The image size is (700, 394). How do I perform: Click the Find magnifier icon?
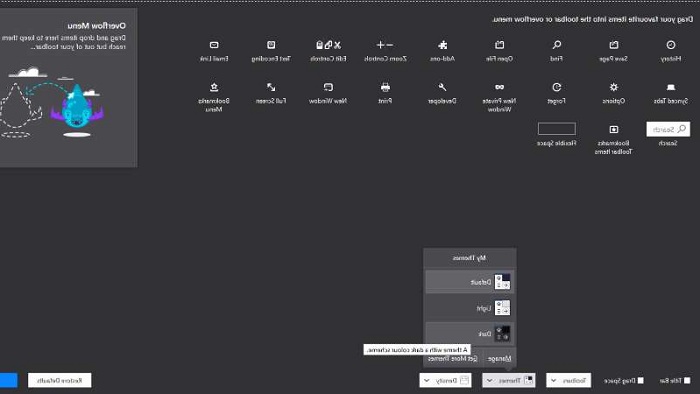coord(557,45)
